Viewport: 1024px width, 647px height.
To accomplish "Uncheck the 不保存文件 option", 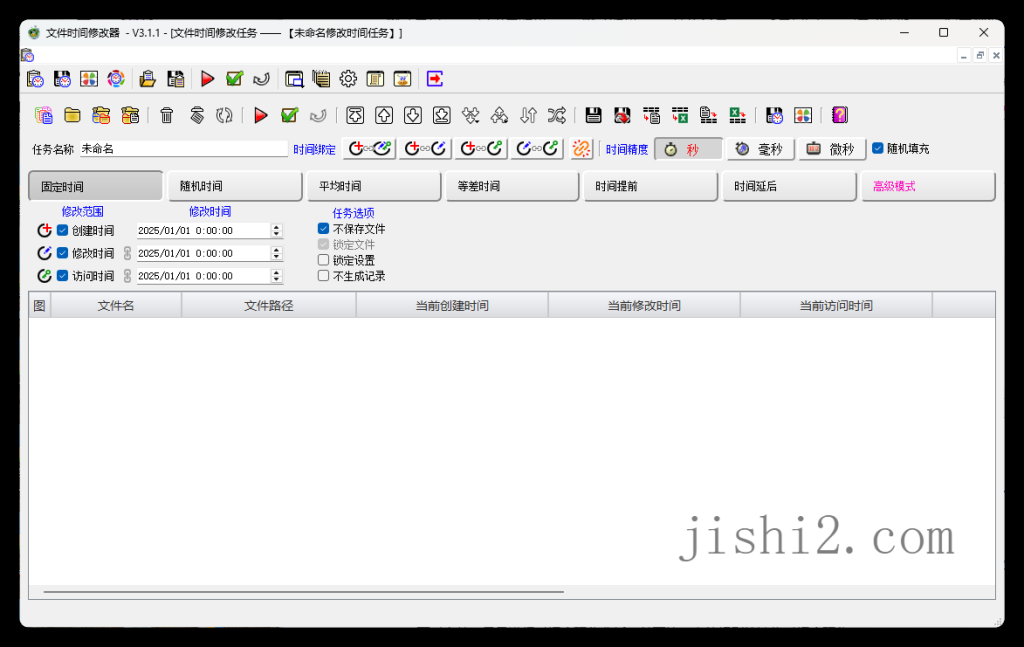I will tap(323, 229).
